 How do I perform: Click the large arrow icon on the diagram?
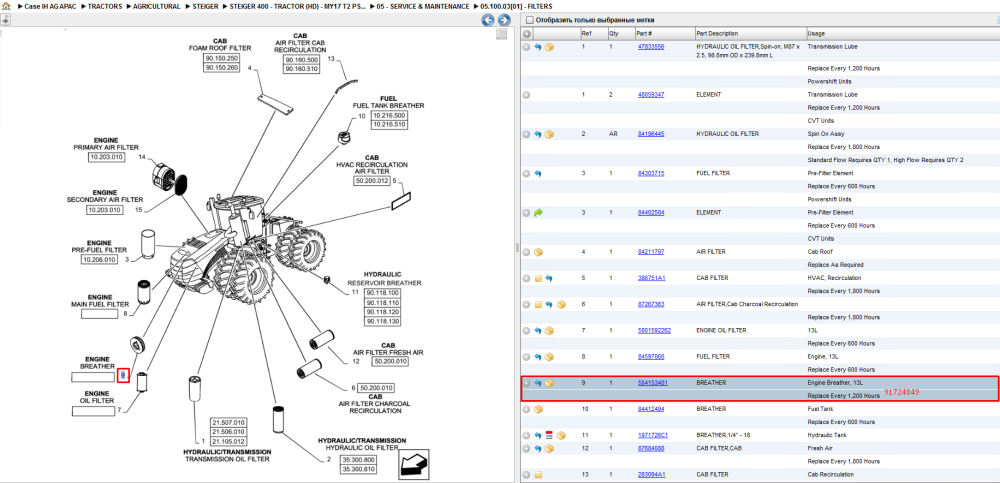pyautogui.click(x=413, y=464)
